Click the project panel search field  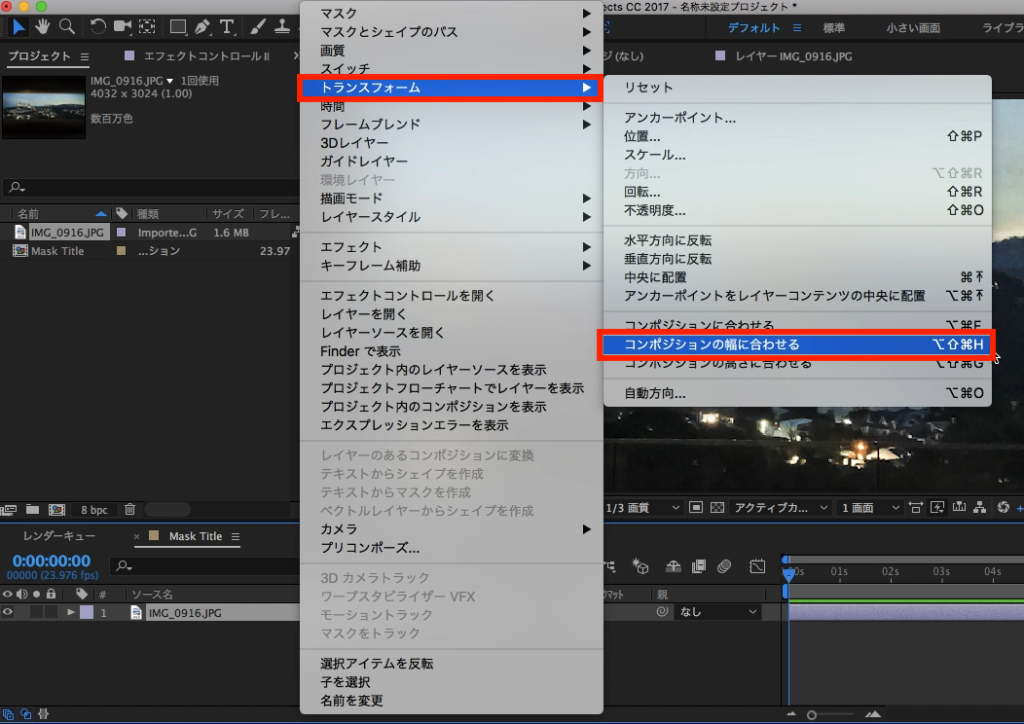click(x=150, y=187)
